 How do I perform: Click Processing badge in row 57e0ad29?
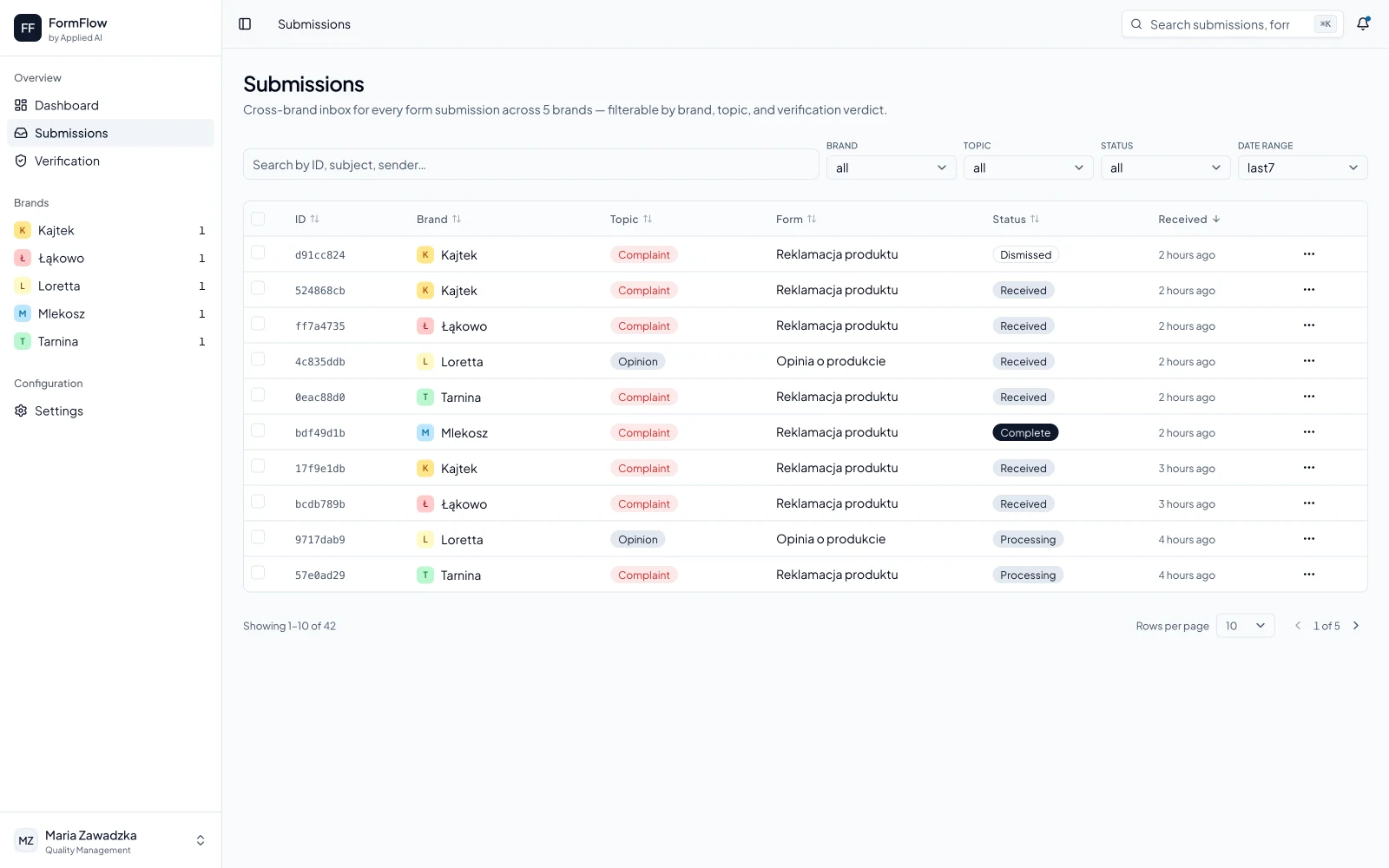[1028, 575]
